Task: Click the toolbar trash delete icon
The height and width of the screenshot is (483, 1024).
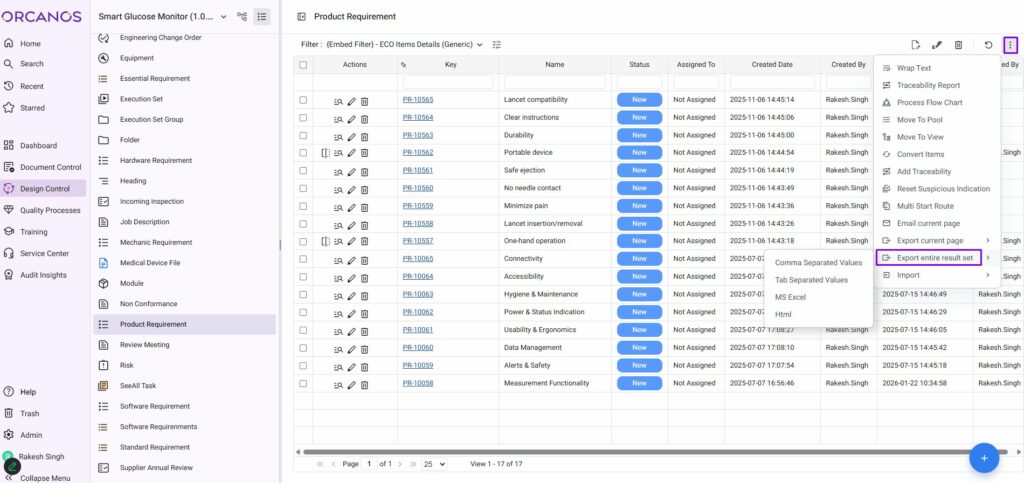Action: coord(958,45)
